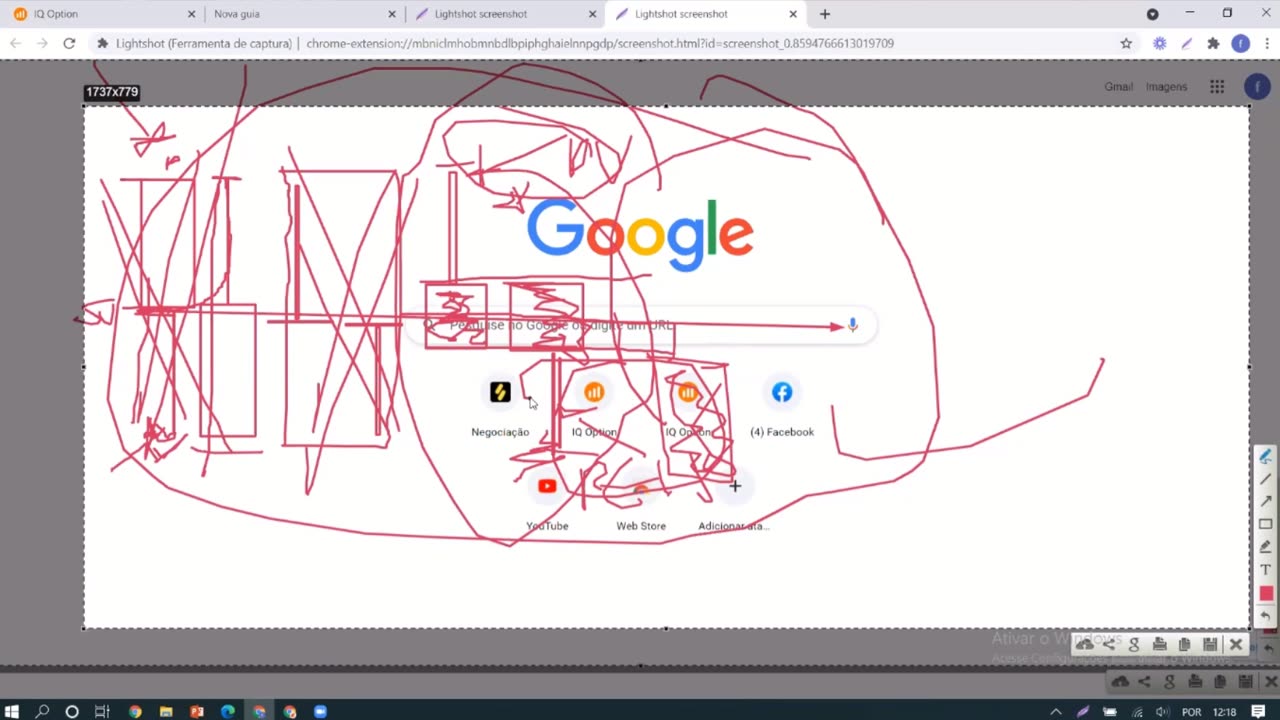Open the clock showing 12:18
This screenshot has height=720, width=1280.
click(x=1224, y=712)
